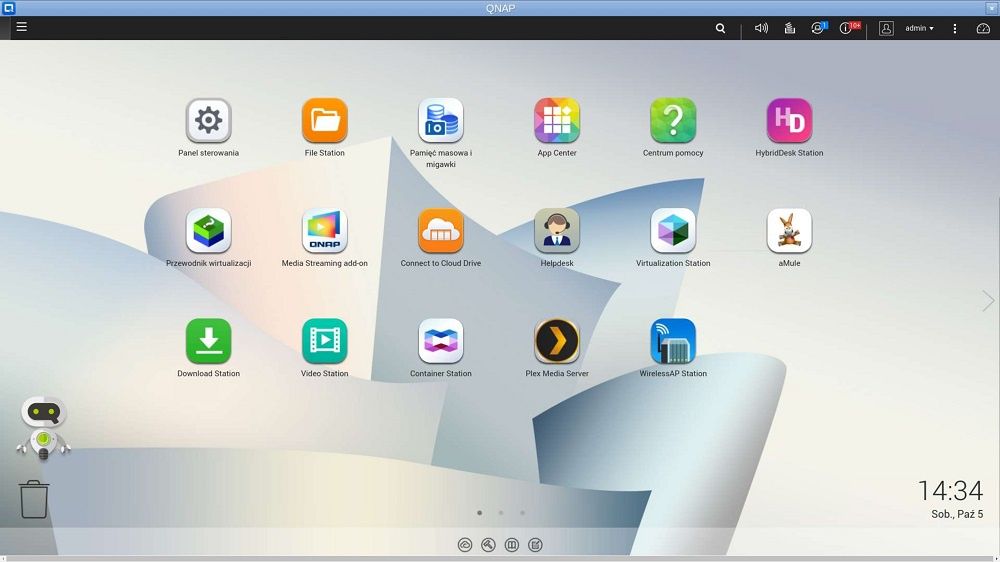Open the robot assistant
Screen dimensions: 1000x562
43,429
